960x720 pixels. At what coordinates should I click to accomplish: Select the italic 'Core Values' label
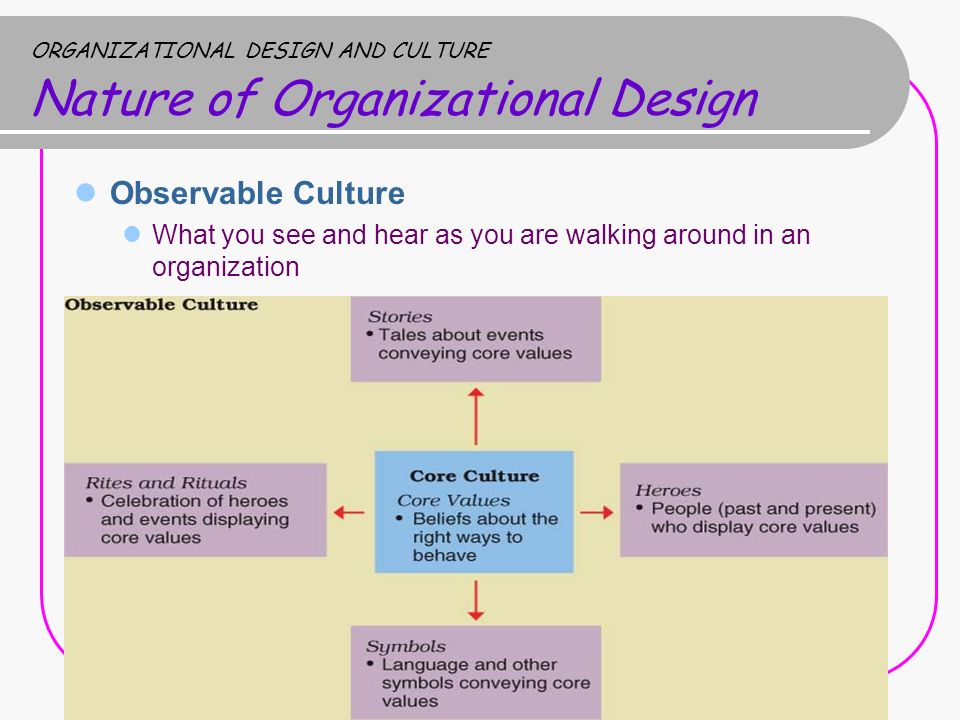pos(453,500)
